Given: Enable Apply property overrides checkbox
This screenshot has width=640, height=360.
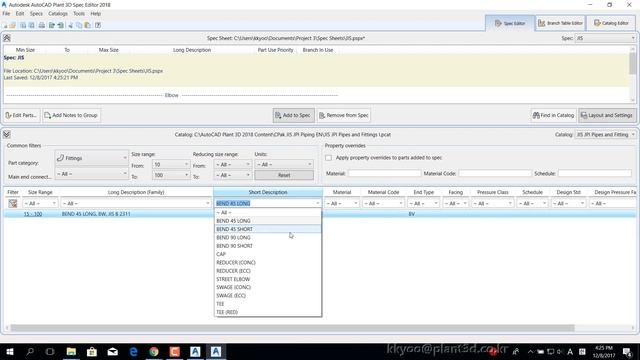Looking at the screenshot, I should pos(329,158).
